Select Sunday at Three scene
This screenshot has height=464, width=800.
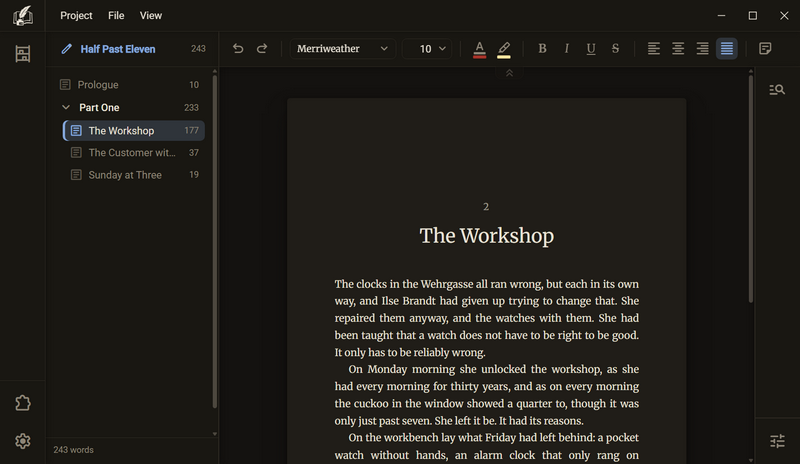134,175
